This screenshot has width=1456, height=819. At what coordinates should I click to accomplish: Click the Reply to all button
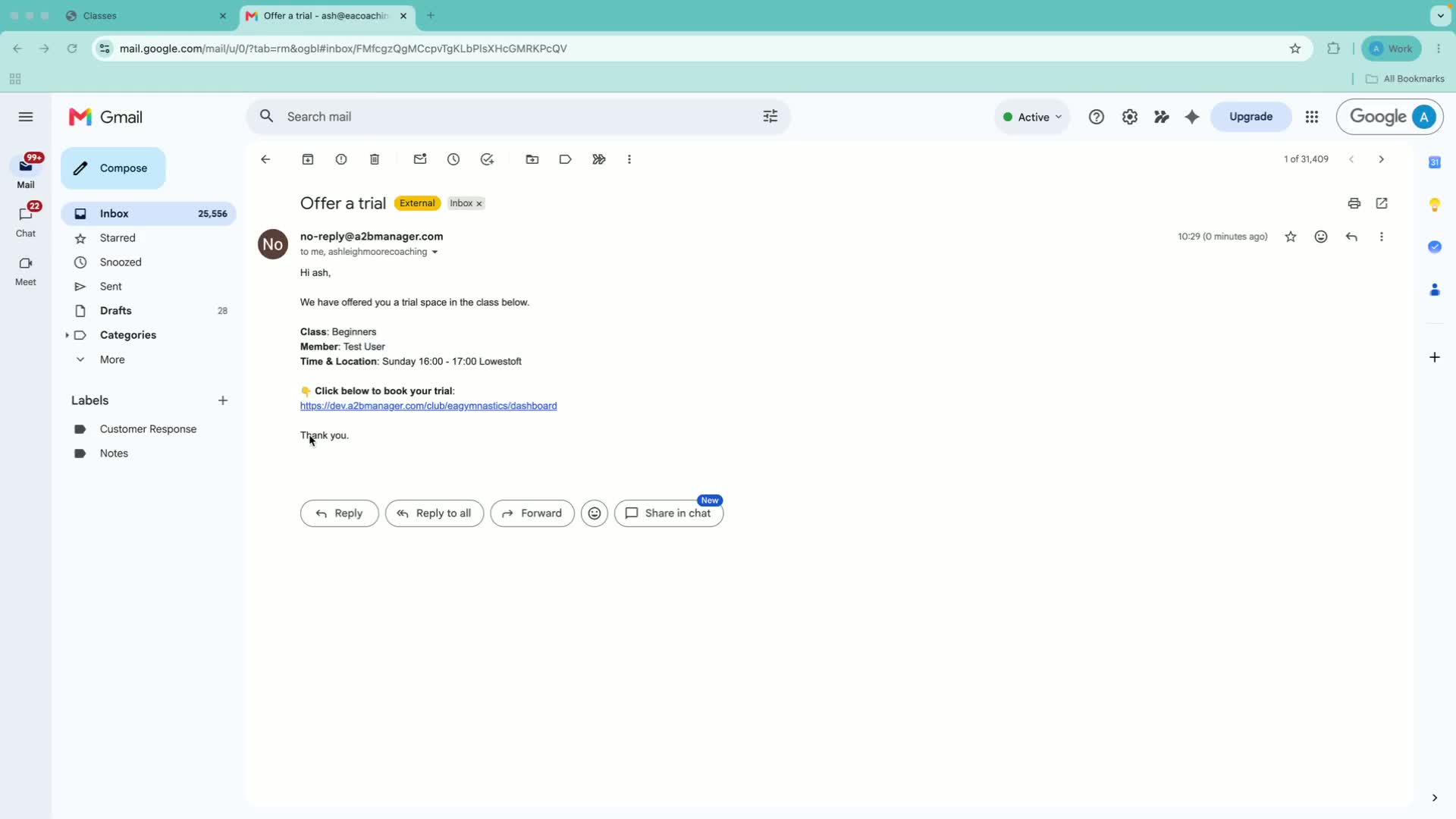click(435, 513)
